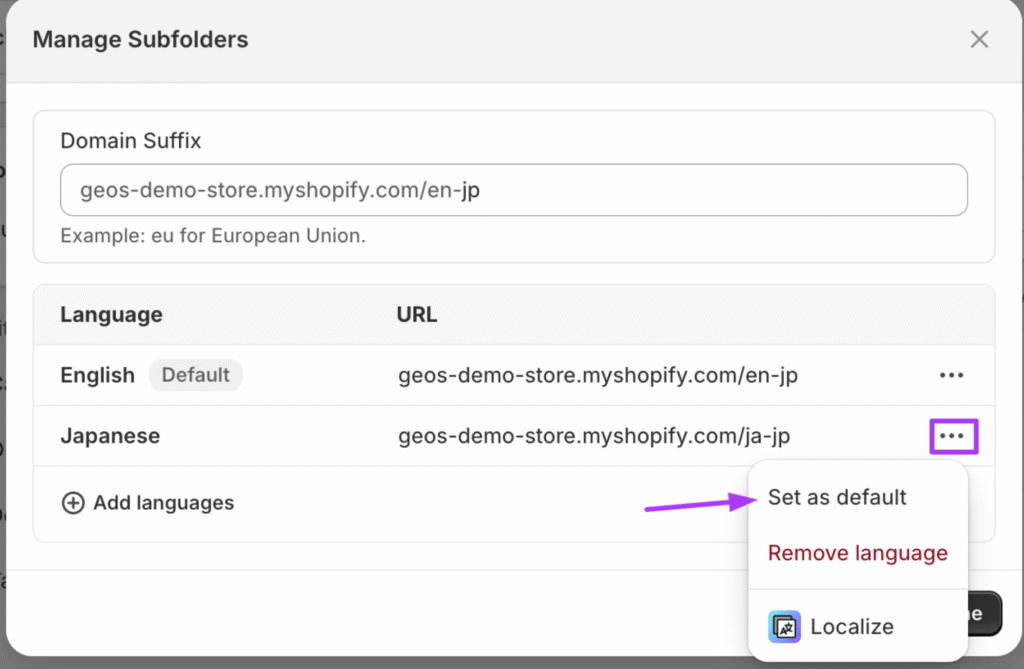Click the Domain Suffix input field

point(514,190)
